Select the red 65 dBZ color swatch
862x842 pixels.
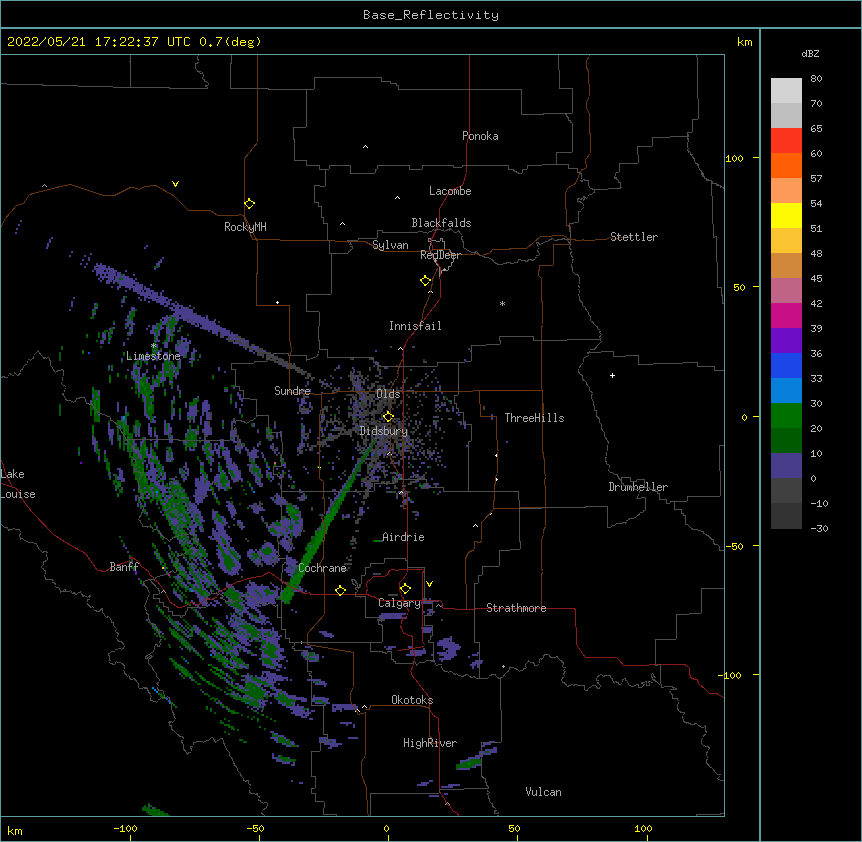click(x=786, y=141)
